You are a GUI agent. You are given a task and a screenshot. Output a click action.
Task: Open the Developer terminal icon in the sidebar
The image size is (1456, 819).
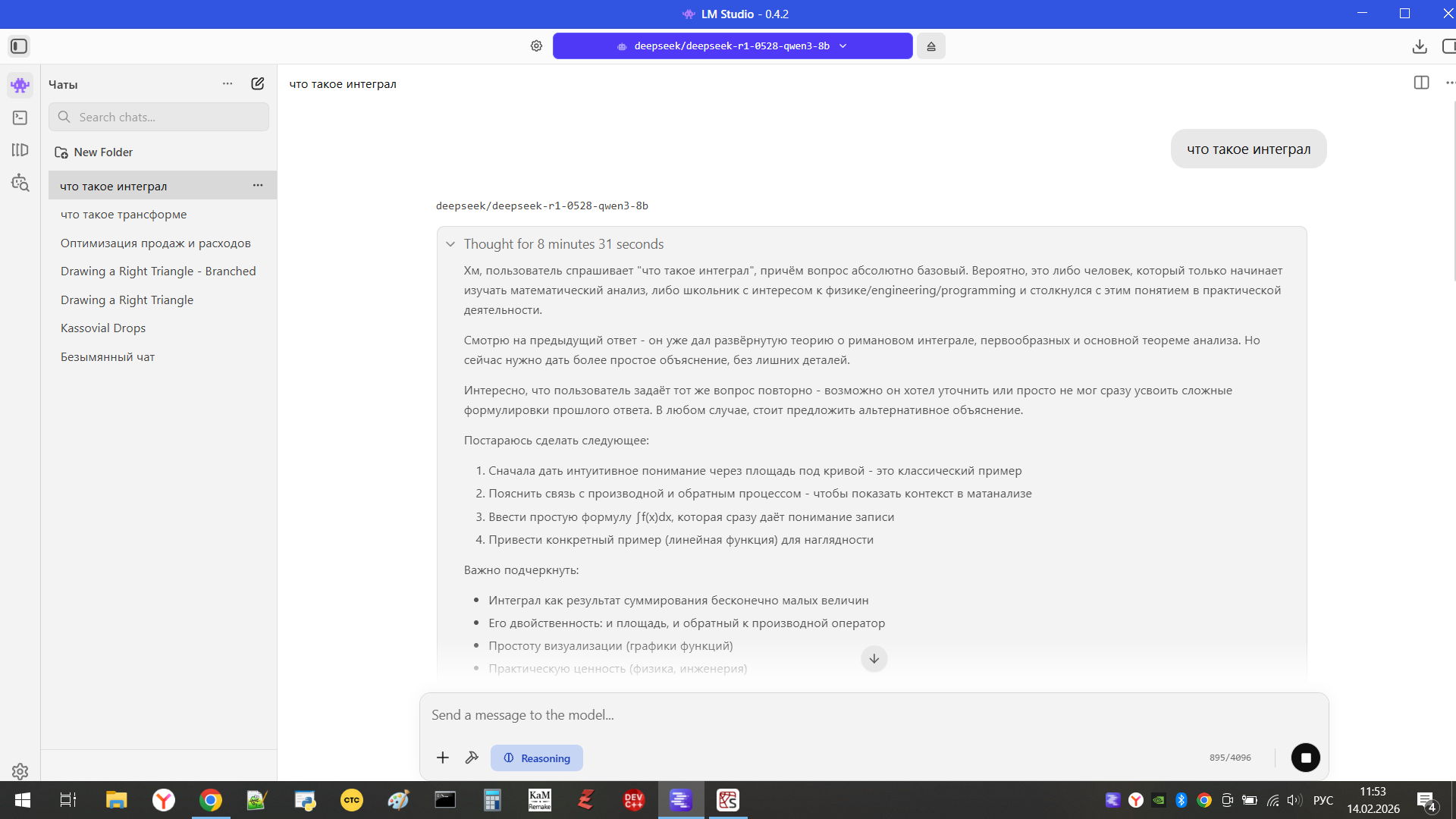click(x=20, y=118)
